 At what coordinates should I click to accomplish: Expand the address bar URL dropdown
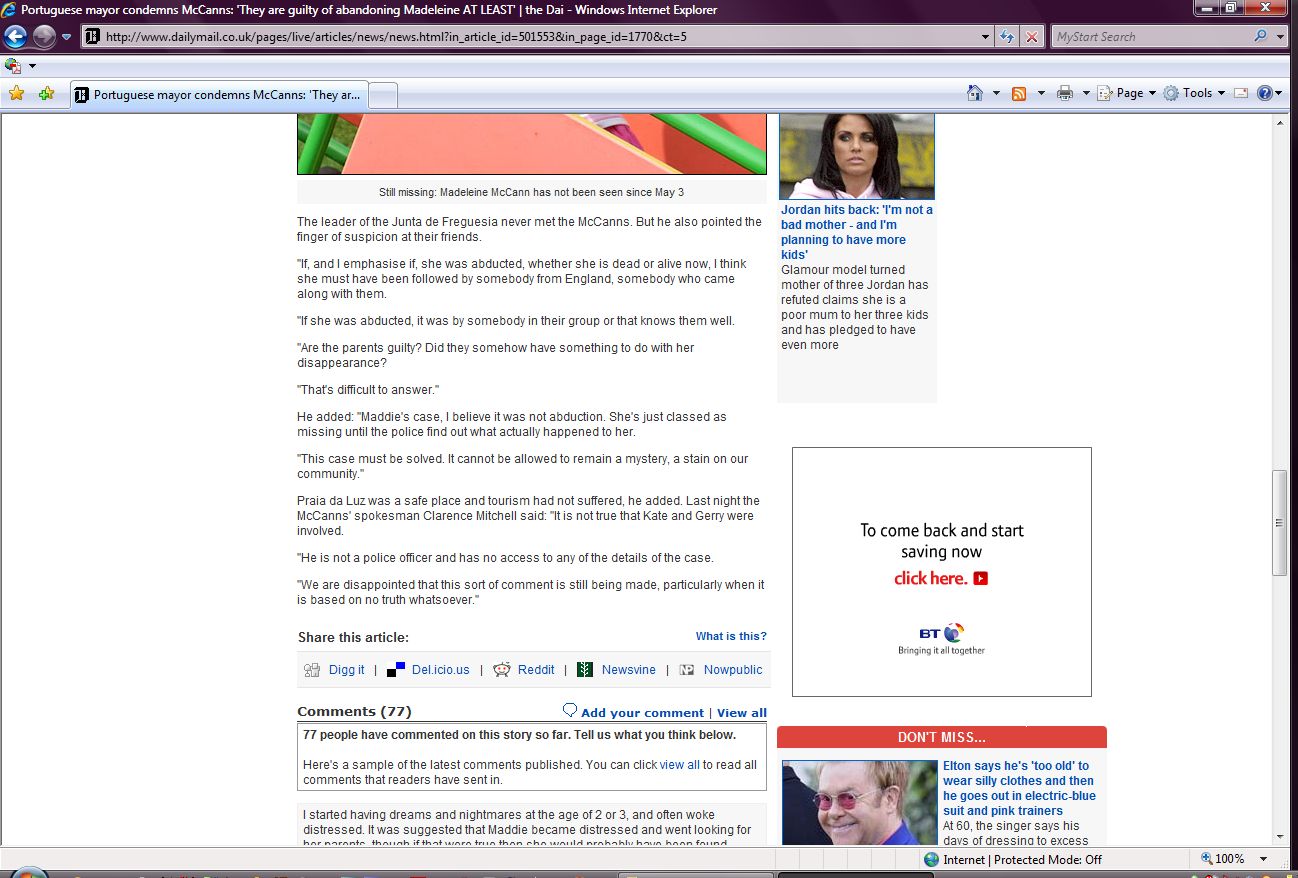pos(986,37)
